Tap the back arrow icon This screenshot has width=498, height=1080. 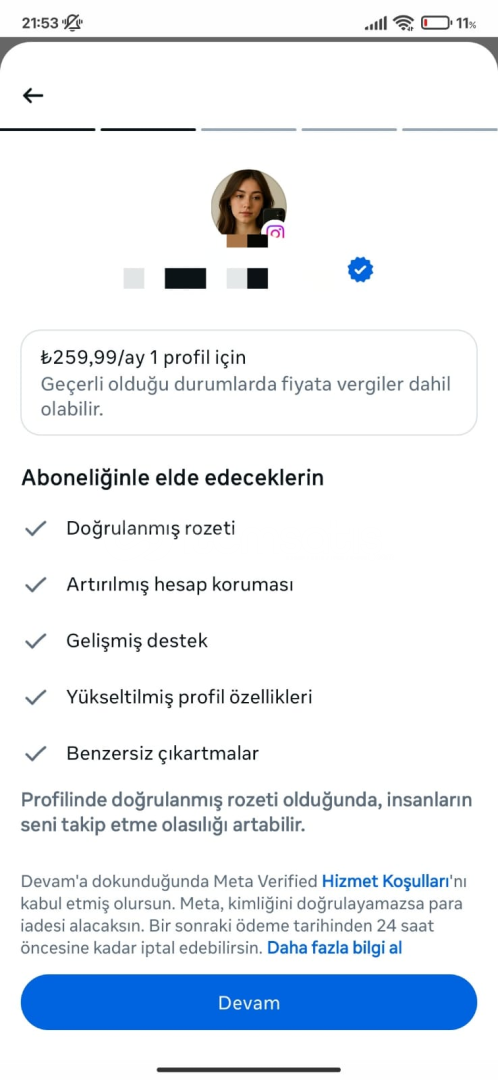coord(33,95)
